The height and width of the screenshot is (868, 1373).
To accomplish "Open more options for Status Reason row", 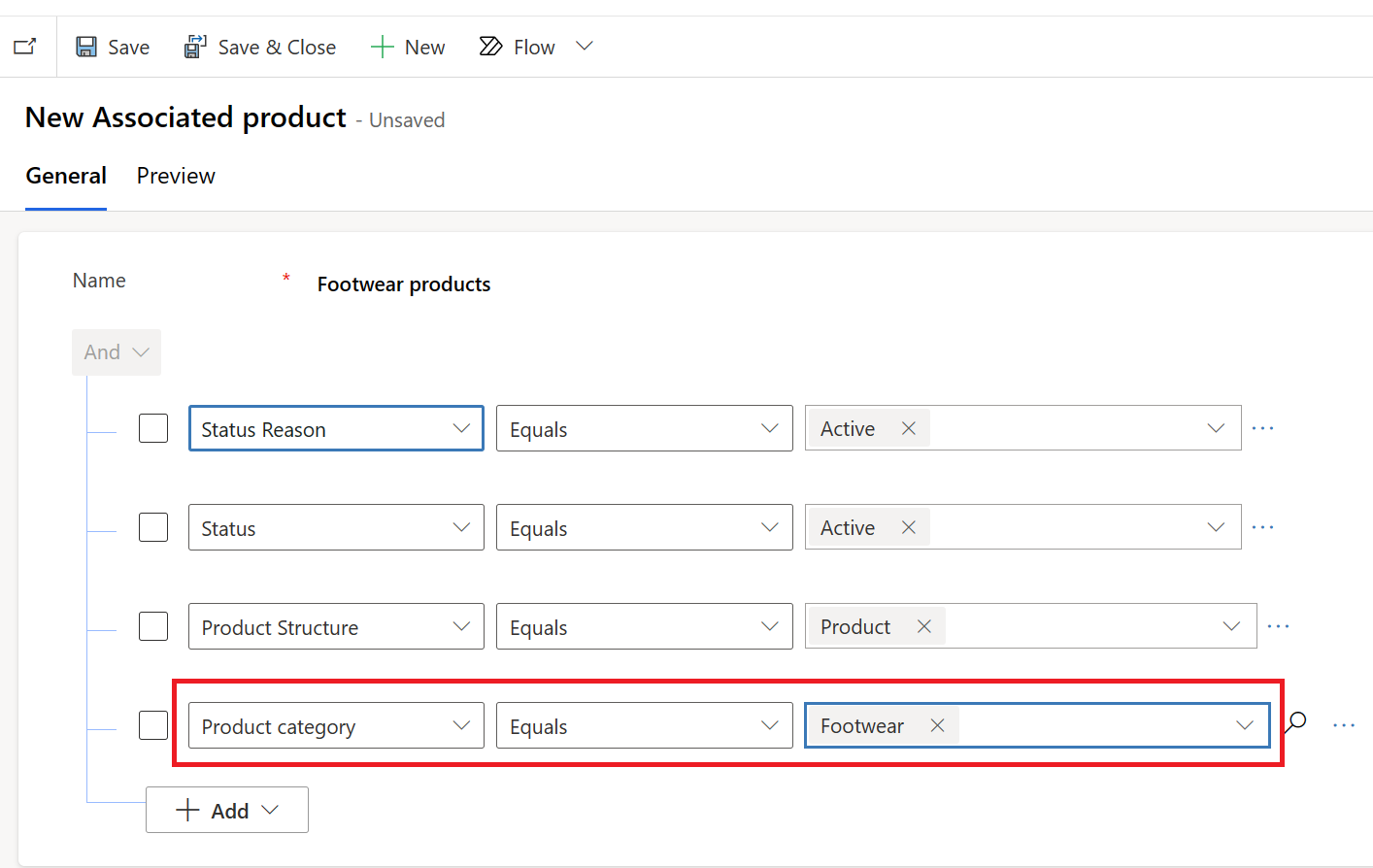I will [x=1262, y=428].
